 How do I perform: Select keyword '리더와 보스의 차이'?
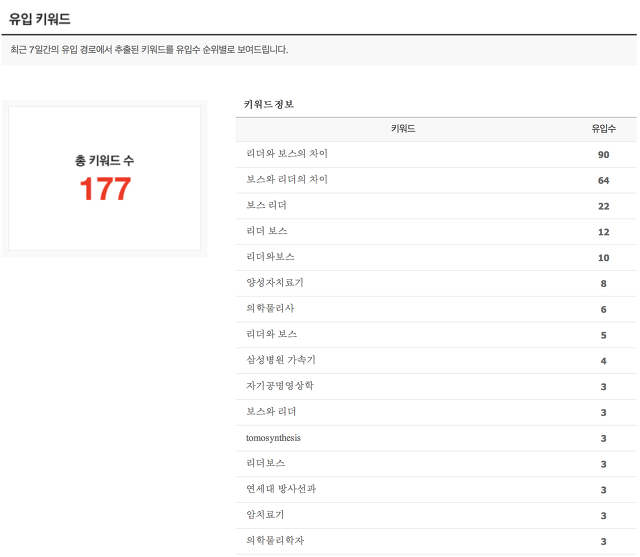[287, 153]
